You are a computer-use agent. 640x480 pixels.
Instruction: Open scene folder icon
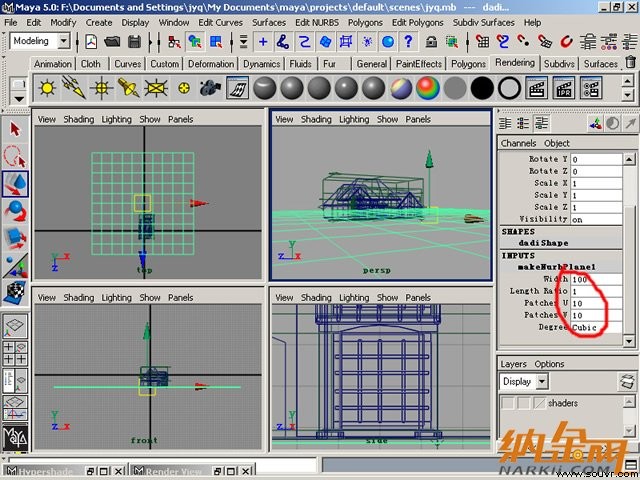pos(112,42)
